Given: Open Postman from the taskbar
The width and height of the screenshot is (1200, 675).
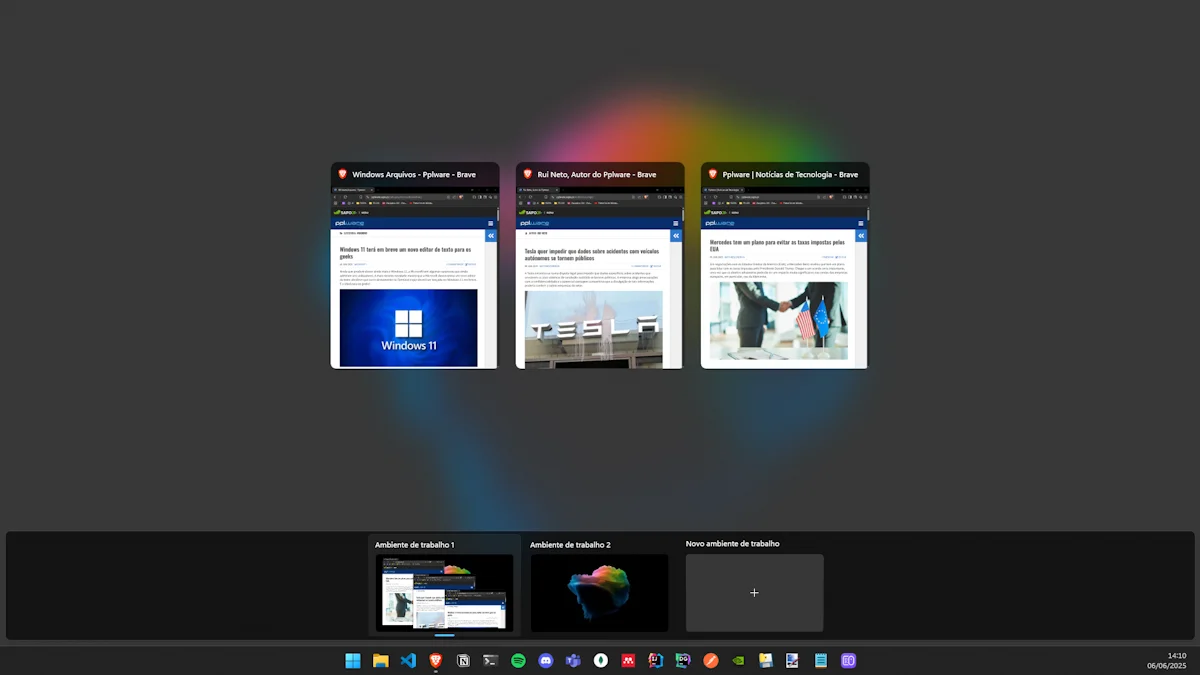Looking at the screenshot, I should pyautogui.click(x=711, y=661).
